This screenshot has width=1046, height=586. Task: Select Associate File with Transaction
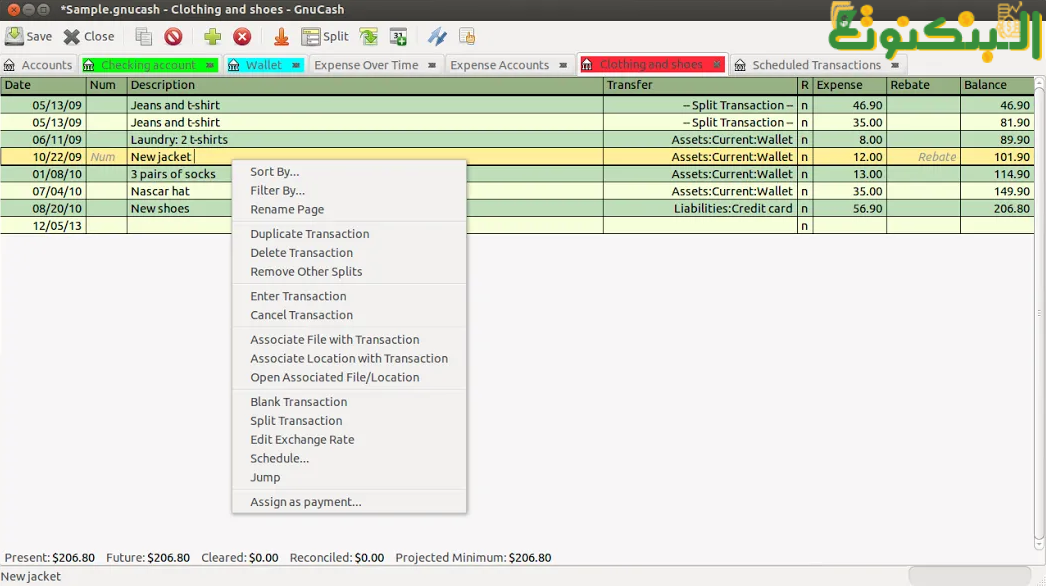(349, 339)
